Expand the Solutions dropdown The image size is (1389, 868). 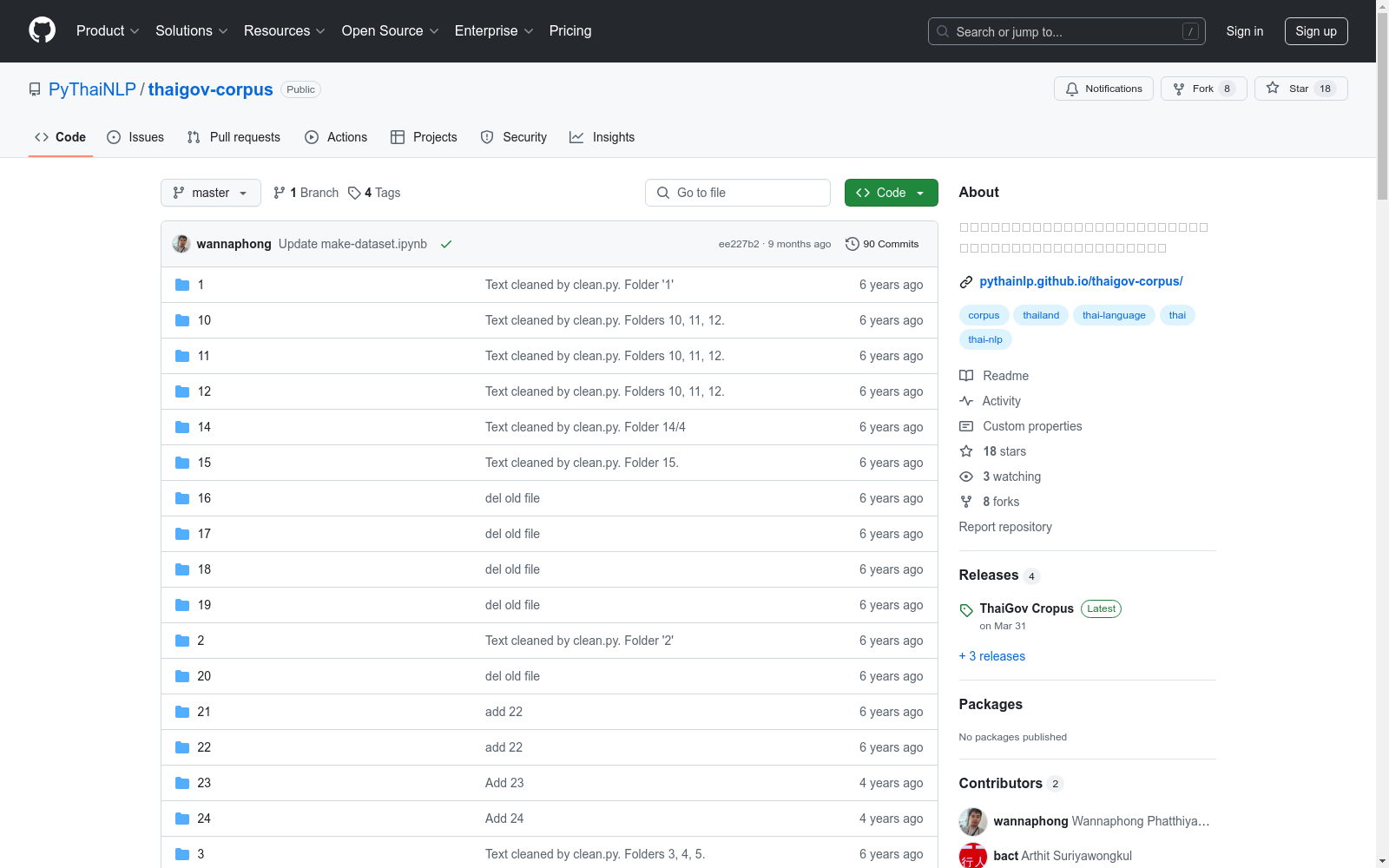(192, 31)
